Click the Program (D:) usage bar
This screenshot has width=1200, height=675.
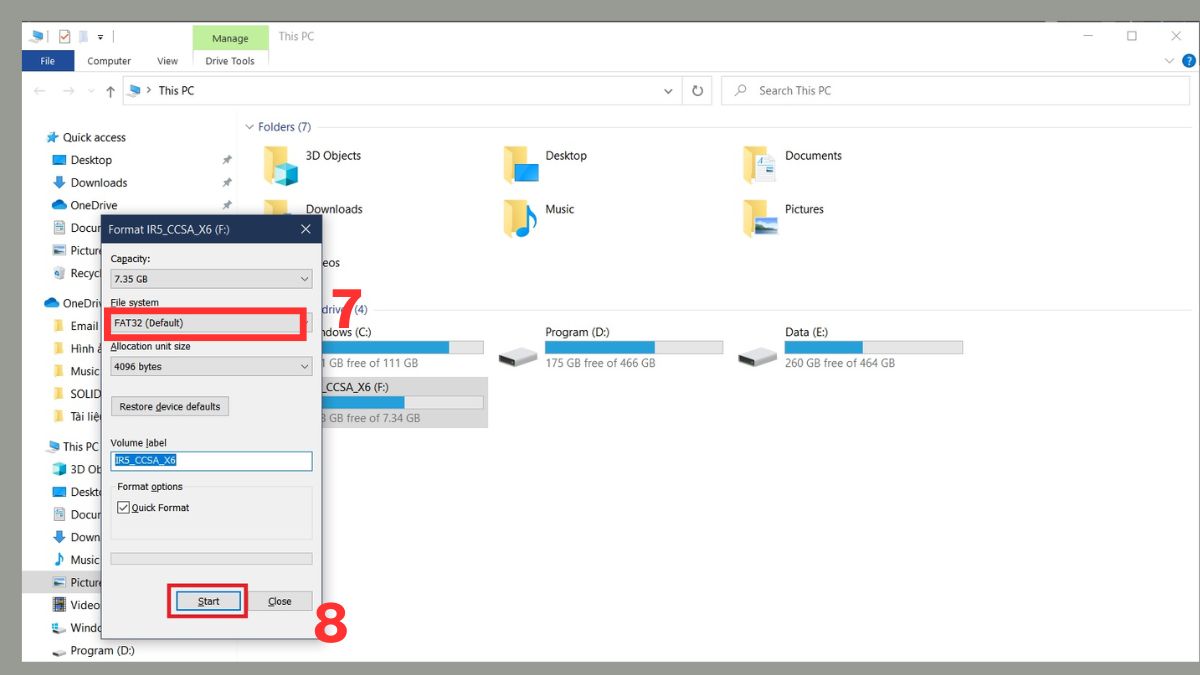[x=634, y=347]
